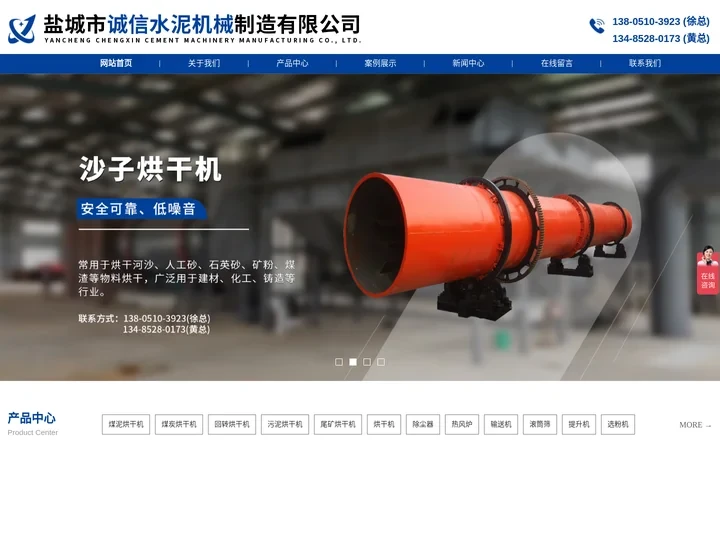Select the 热风炉 product category
The image size is (720, 540).
(462, 424)
